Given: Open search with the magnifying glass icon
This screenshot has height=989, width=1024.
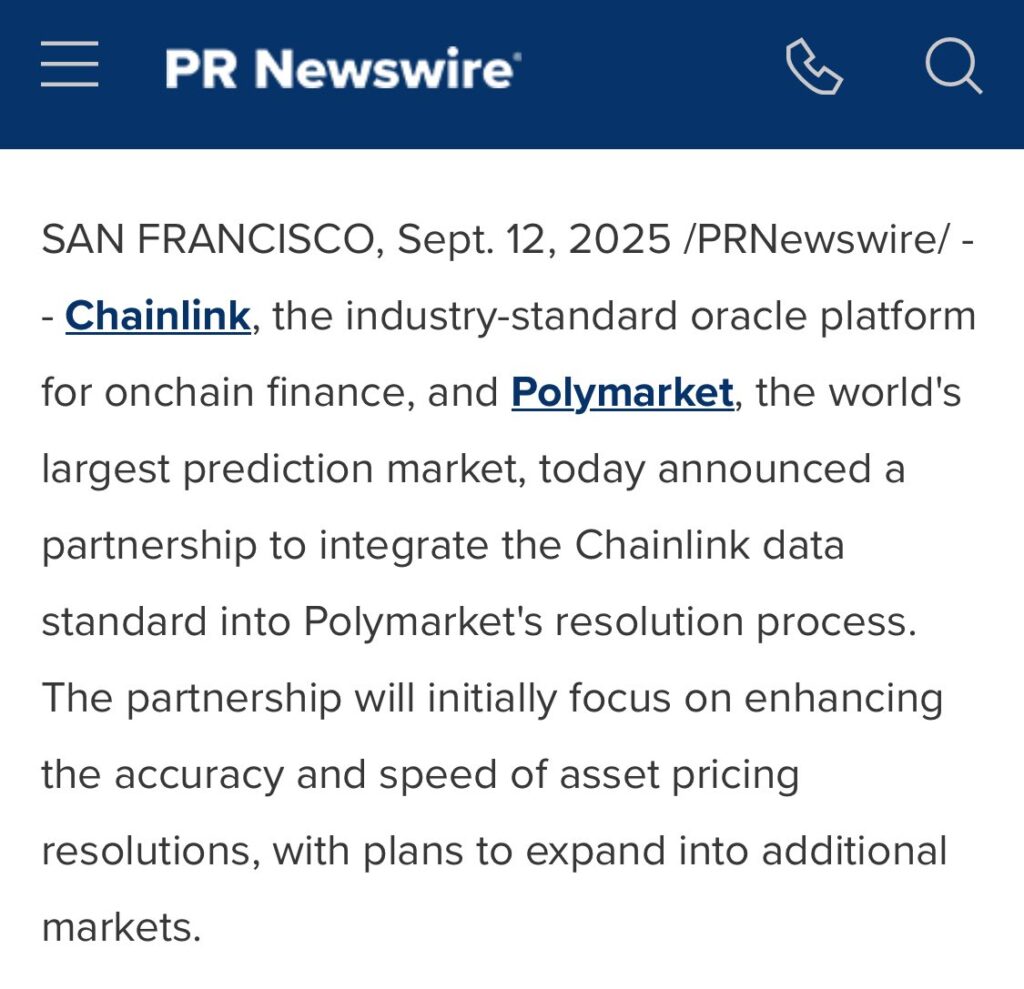Looking at the screenshot, I should (954, 66).
